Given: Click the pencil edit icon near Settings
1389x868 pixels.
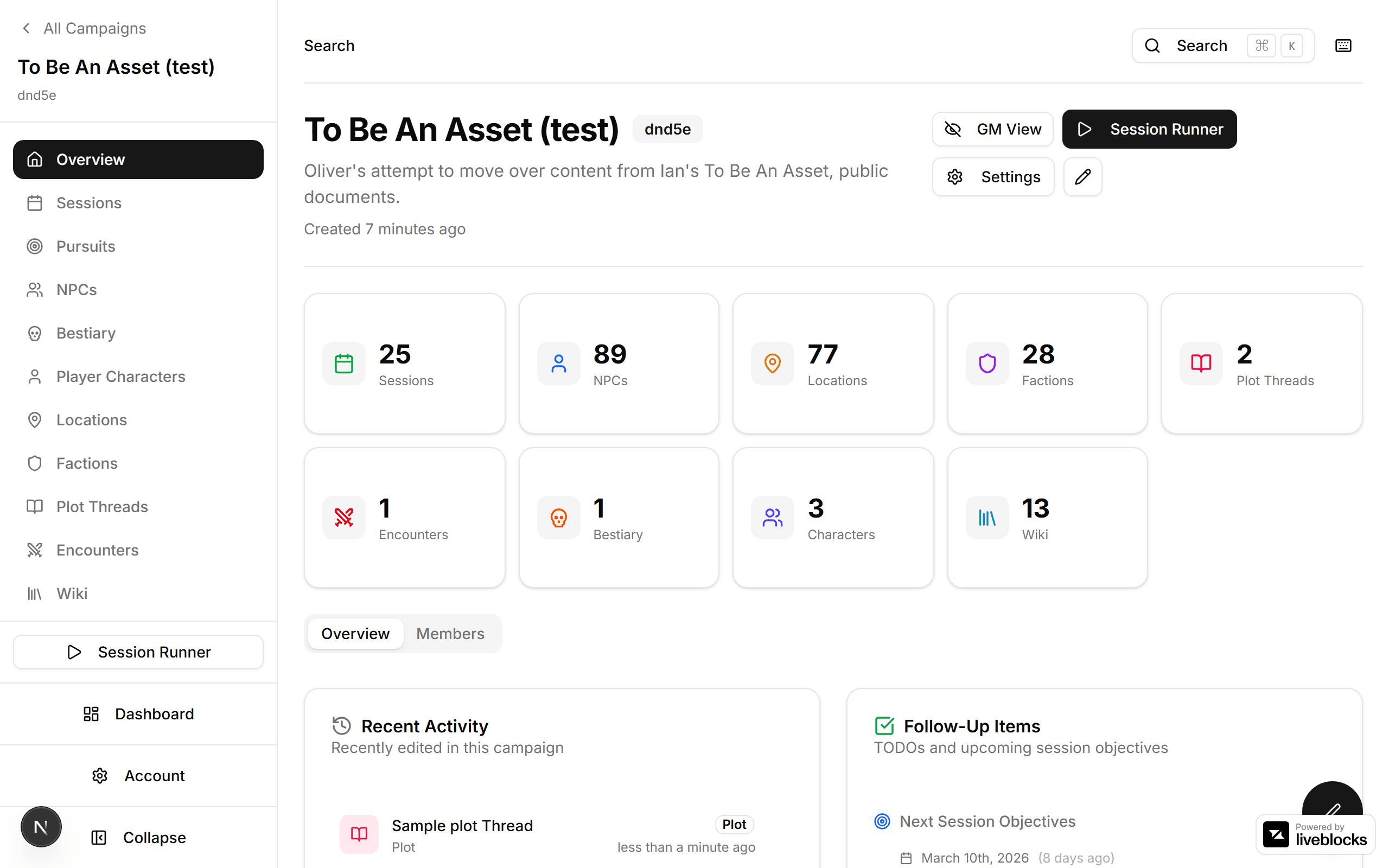Looking at the screenshot, I should 1082,177.
